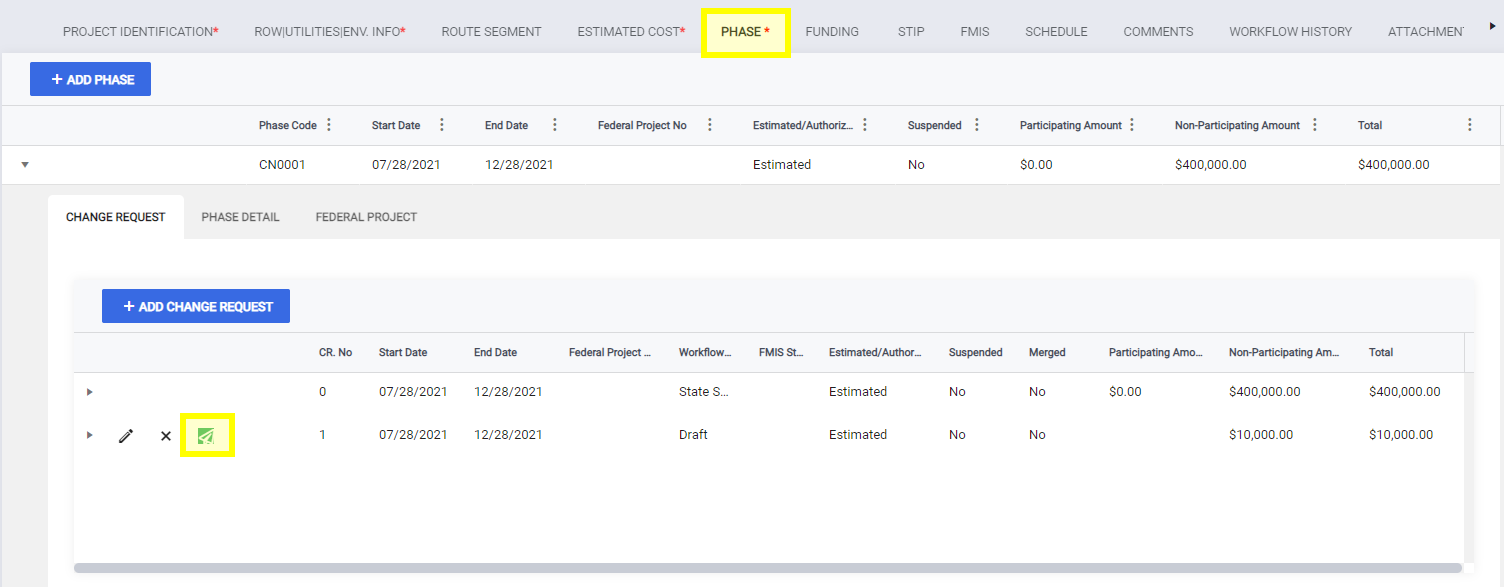Click Merged column header
Viewport: 1504px width, 587px height.
click(1047, 353)
